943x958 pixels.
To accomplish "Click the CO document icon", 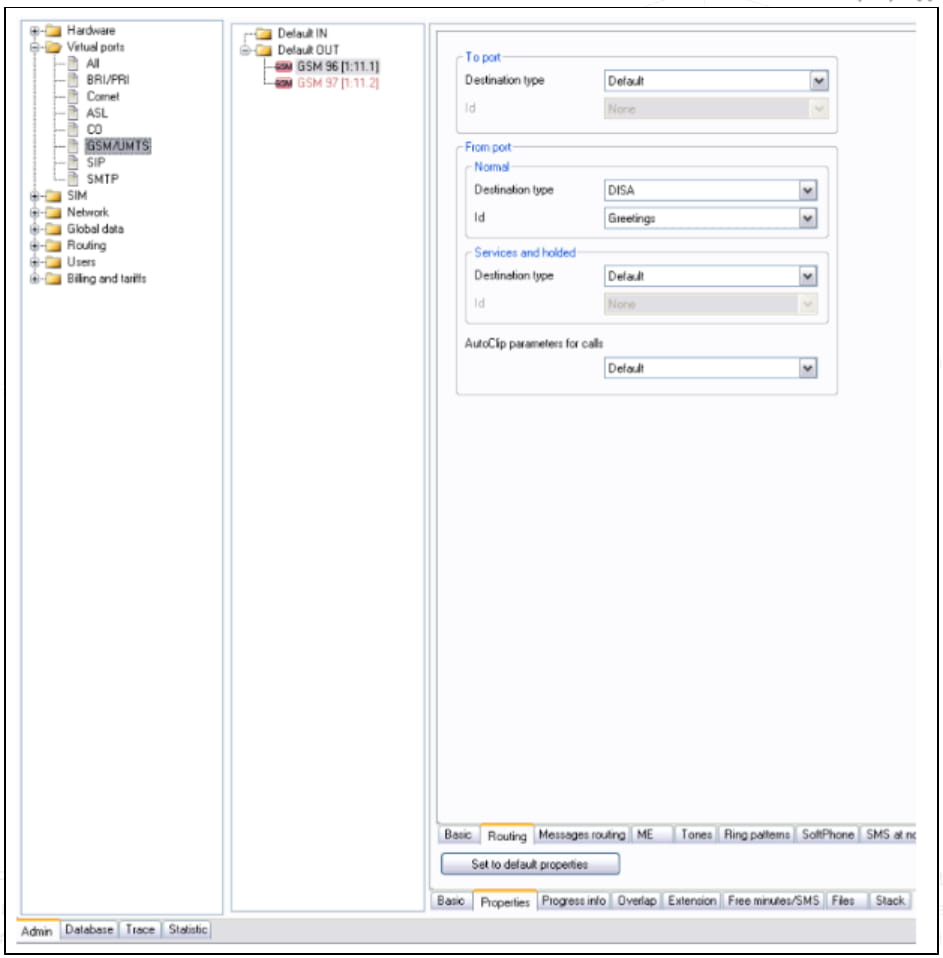I will click(x=73, y=130).
